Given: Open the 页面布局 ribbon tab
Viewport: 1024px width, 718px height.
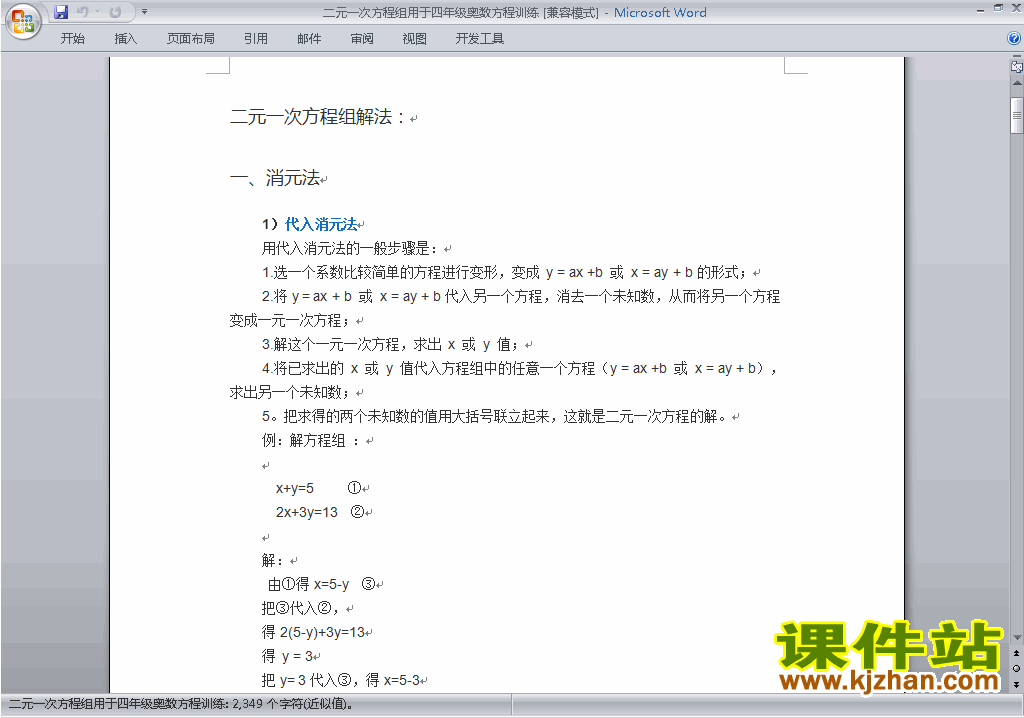Looking at the screenshot, I should tap(191, 39).
